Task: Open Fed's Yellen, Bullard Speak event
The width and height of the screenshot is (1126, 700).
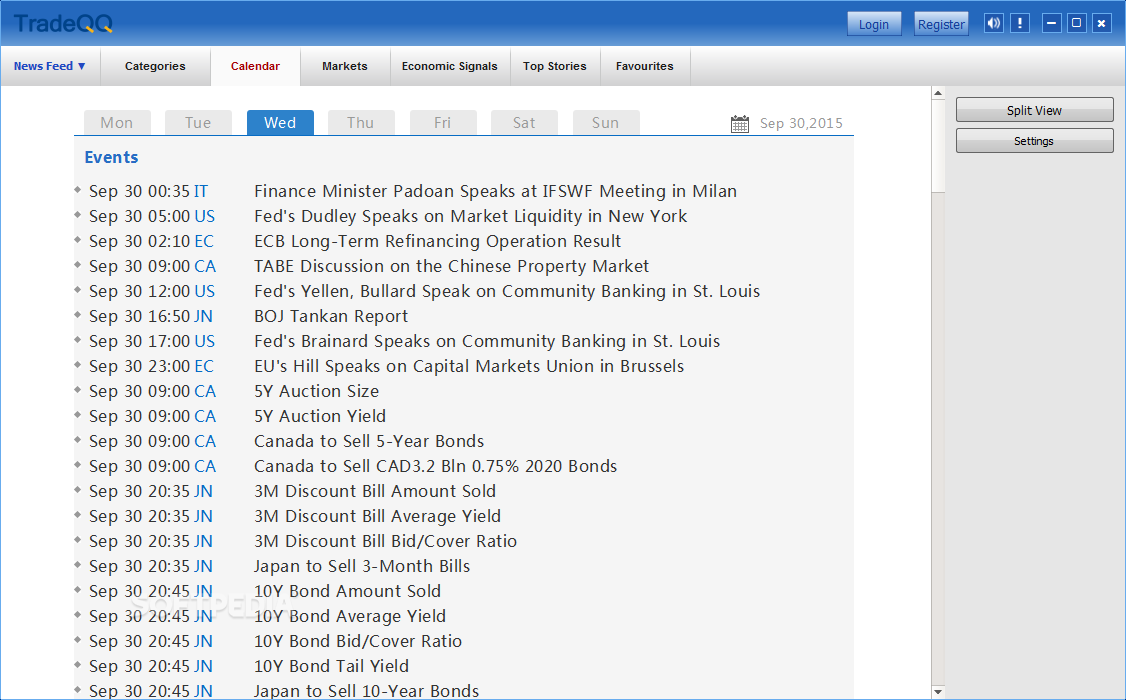Action: [507, 291]
